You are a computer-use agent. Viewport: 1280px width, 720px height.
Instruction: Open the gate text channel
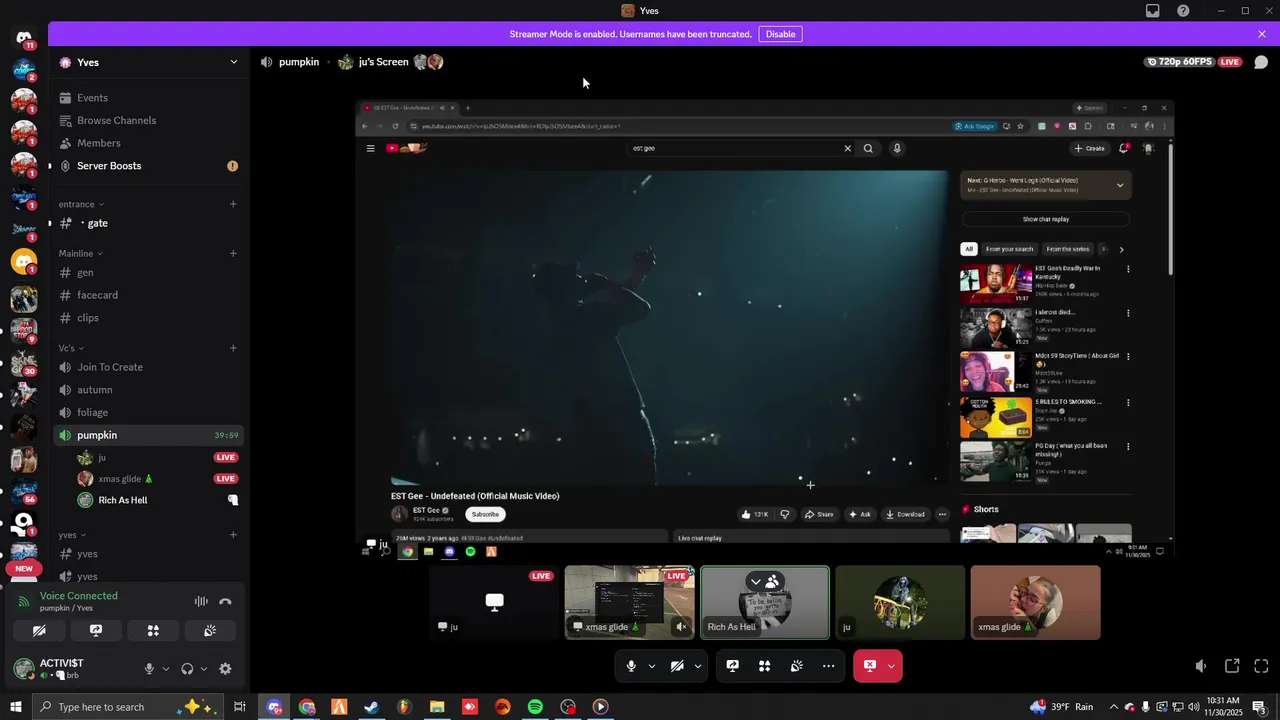148,223
